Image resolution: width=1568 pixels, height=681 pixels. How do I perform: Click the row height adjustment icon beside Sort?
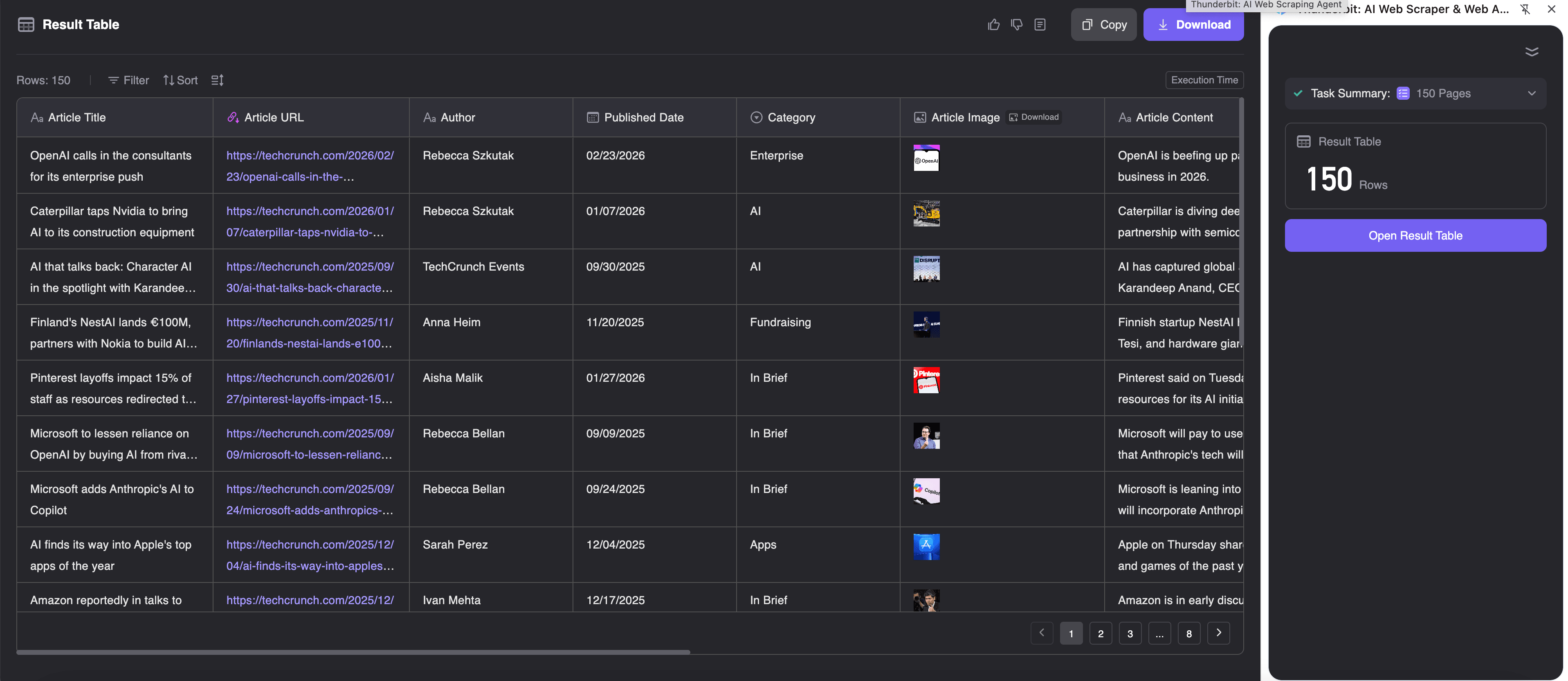(x=217, y=80)
